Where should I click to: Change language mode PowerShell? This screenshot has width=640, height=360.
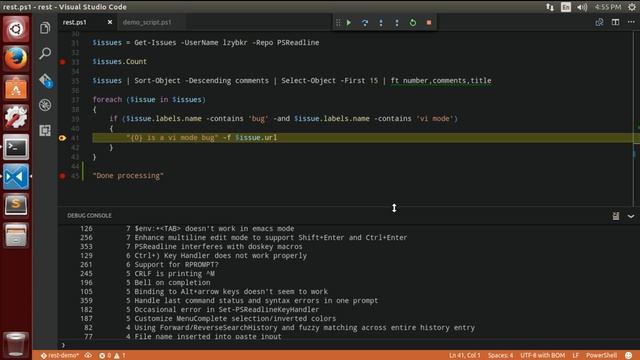[602, 356]
